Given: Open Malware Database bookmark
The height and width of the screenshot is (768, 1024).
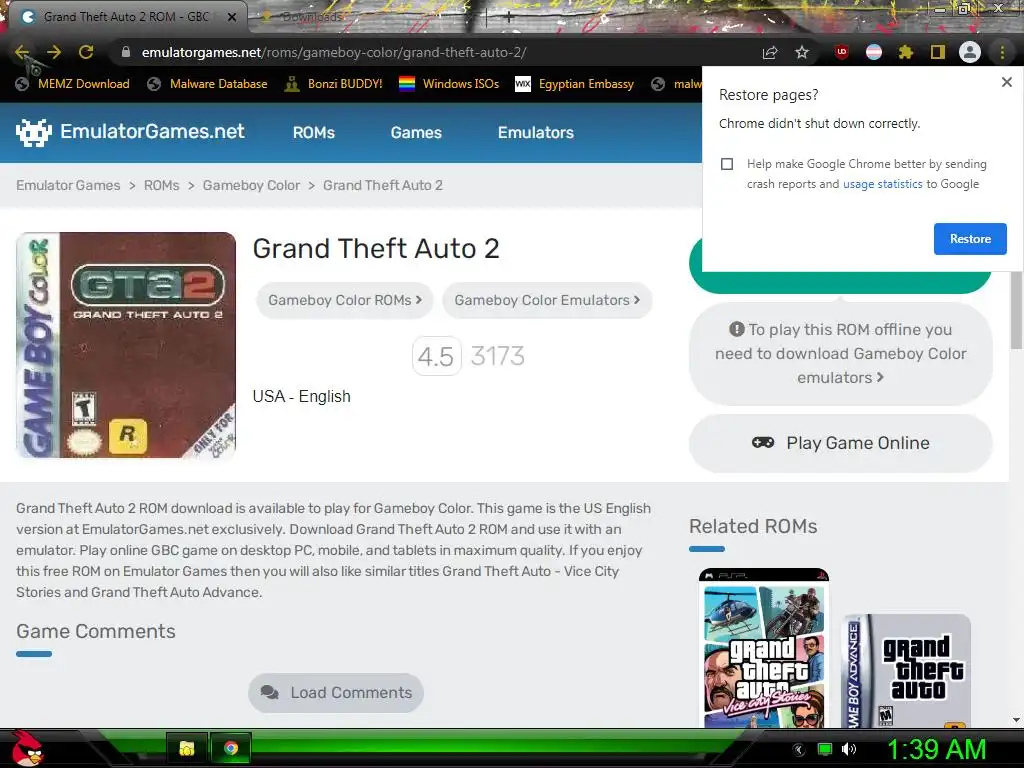Looking at the screenshot, I should pos(208,84).
